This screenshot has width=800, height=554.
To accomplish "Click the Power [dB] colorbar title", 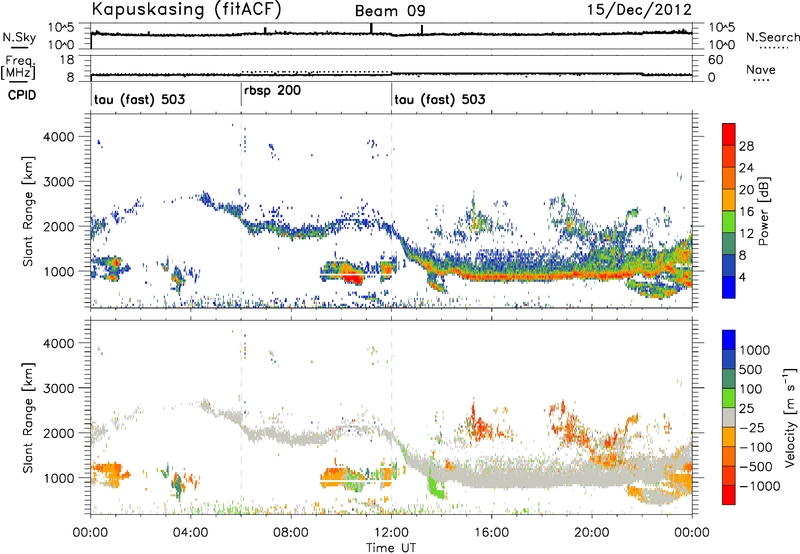I will (x=763, y=211).
